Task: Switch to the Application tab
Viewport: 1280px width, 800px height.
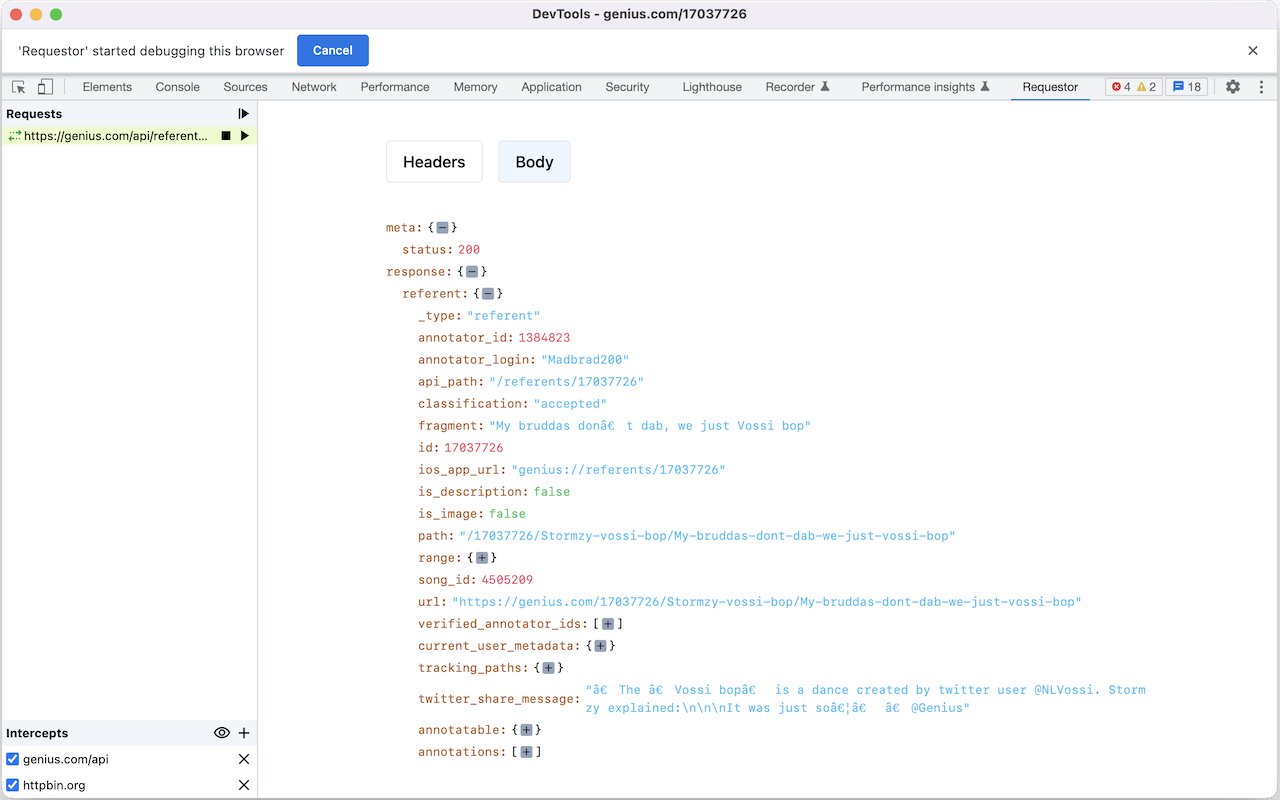Action: coord(551,87)
